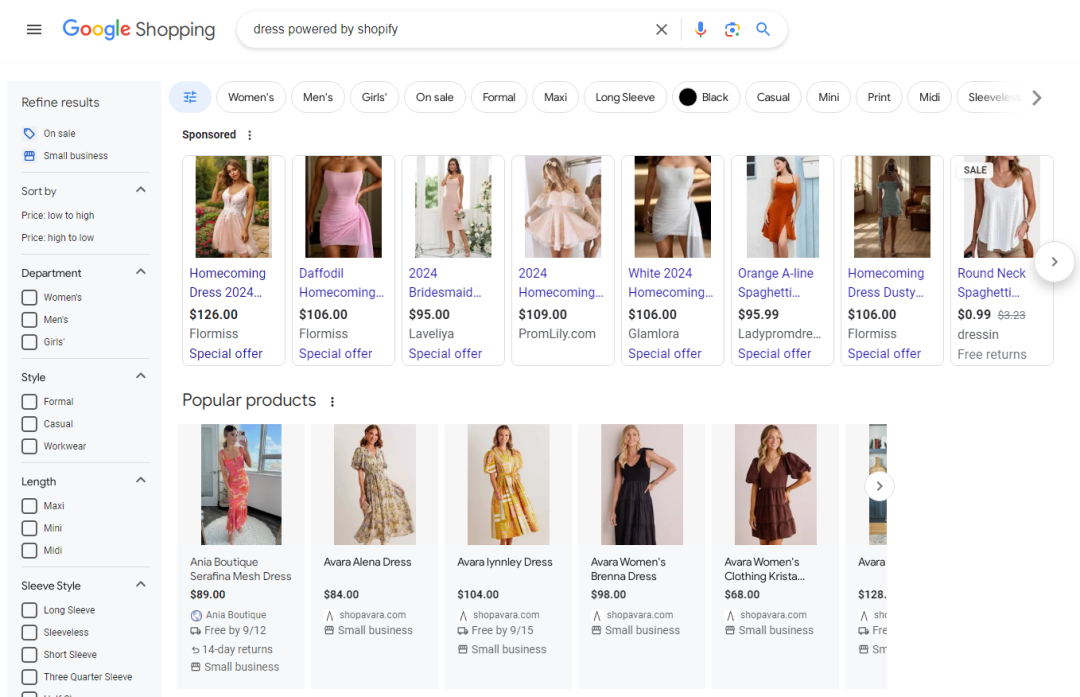Collapse the Department filter section

point(141,272)
